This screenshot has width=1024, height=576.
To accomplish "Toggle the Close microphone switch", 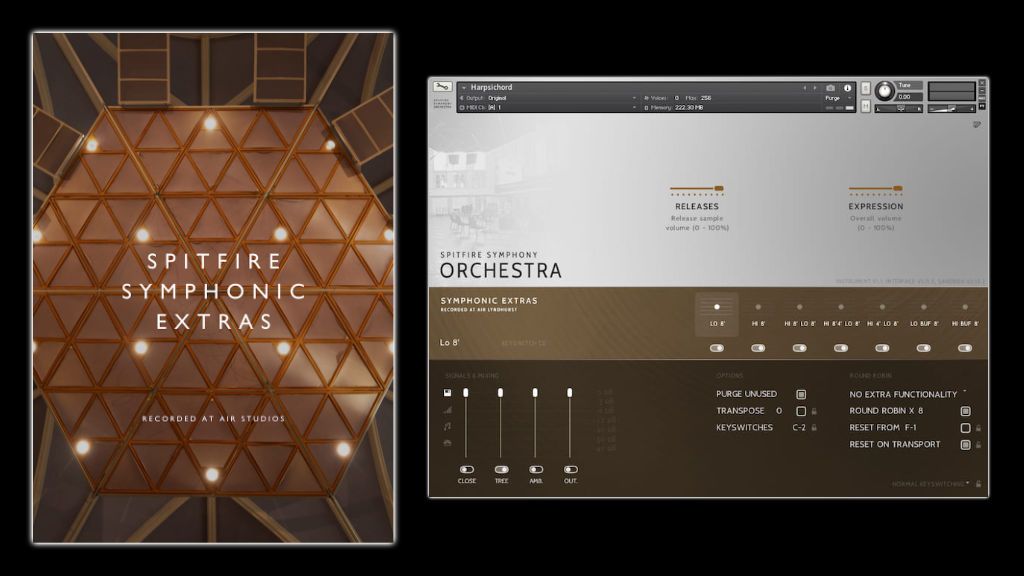I will click(x=467, y=470).
